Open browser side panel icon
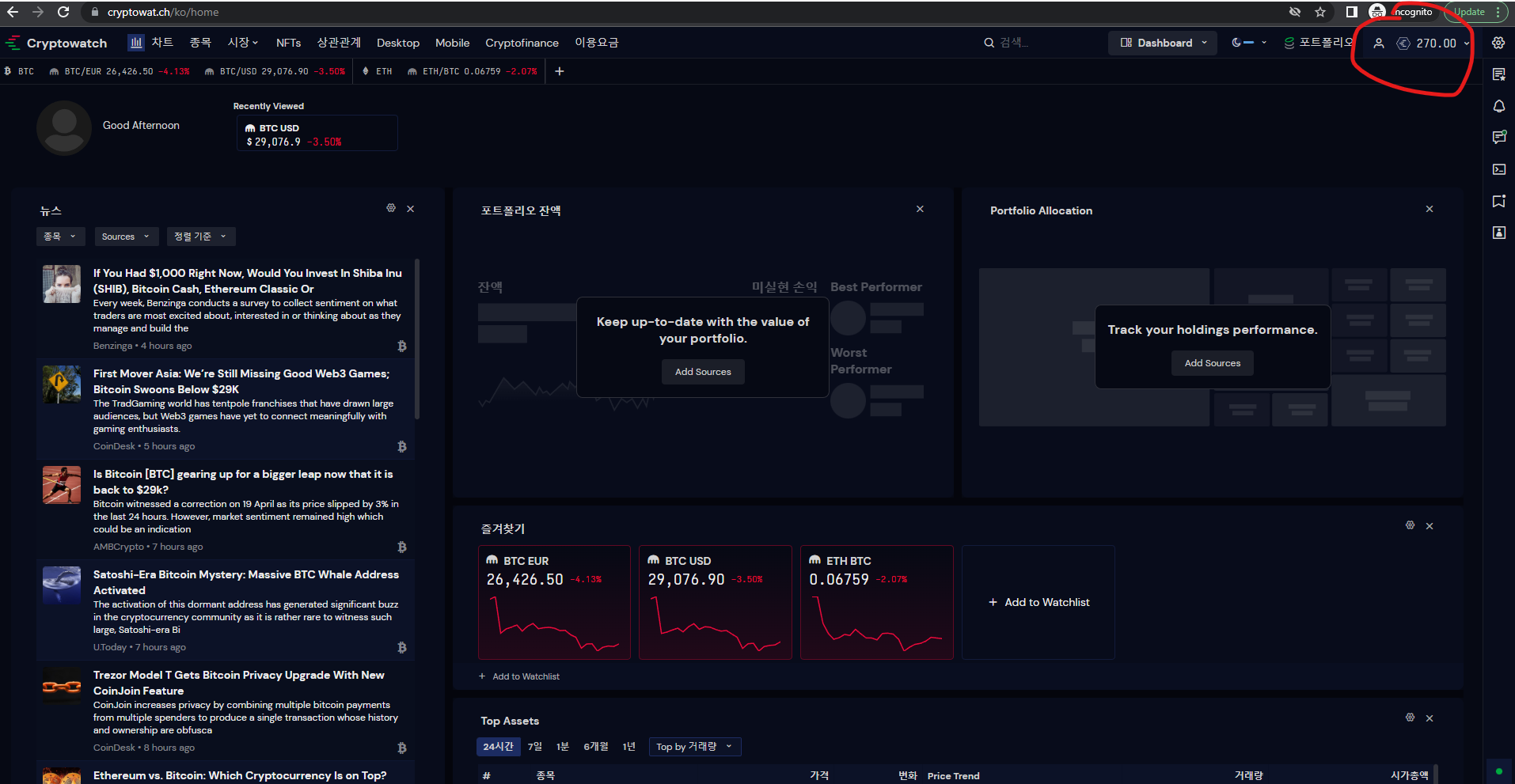 click(x=1352, y=12)
